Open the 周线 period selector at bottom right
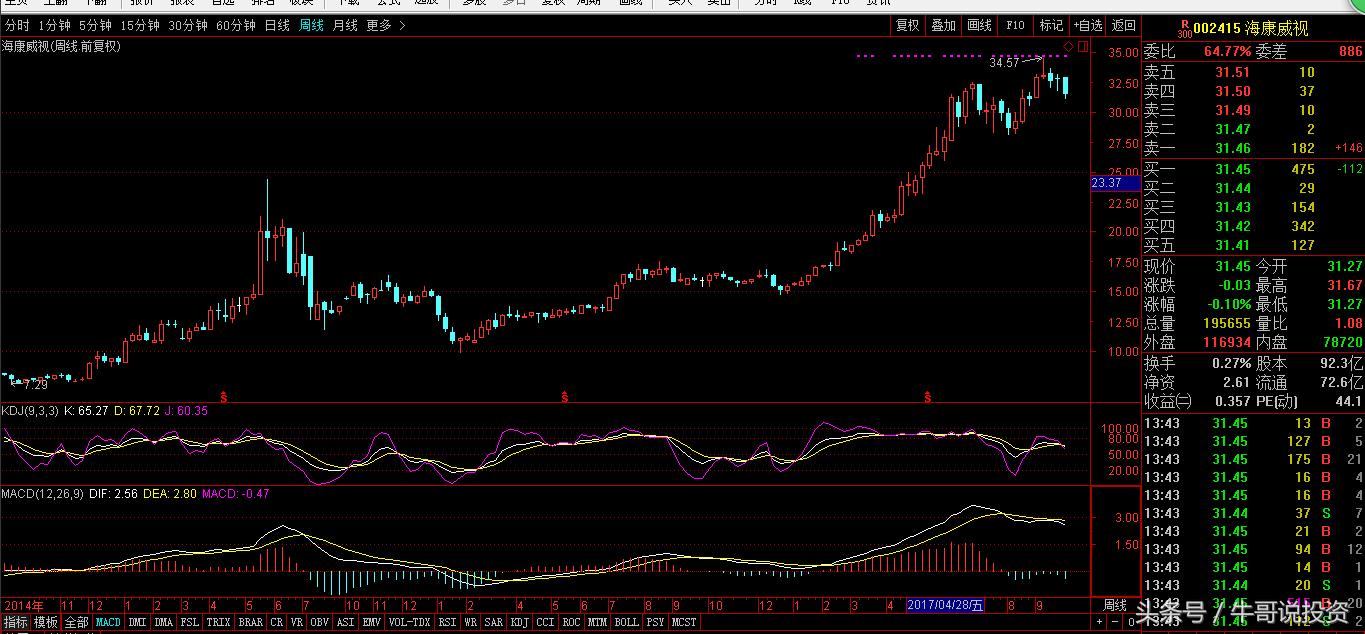The width and height of the screenshot is (1365, 634). pos(1114,605)
